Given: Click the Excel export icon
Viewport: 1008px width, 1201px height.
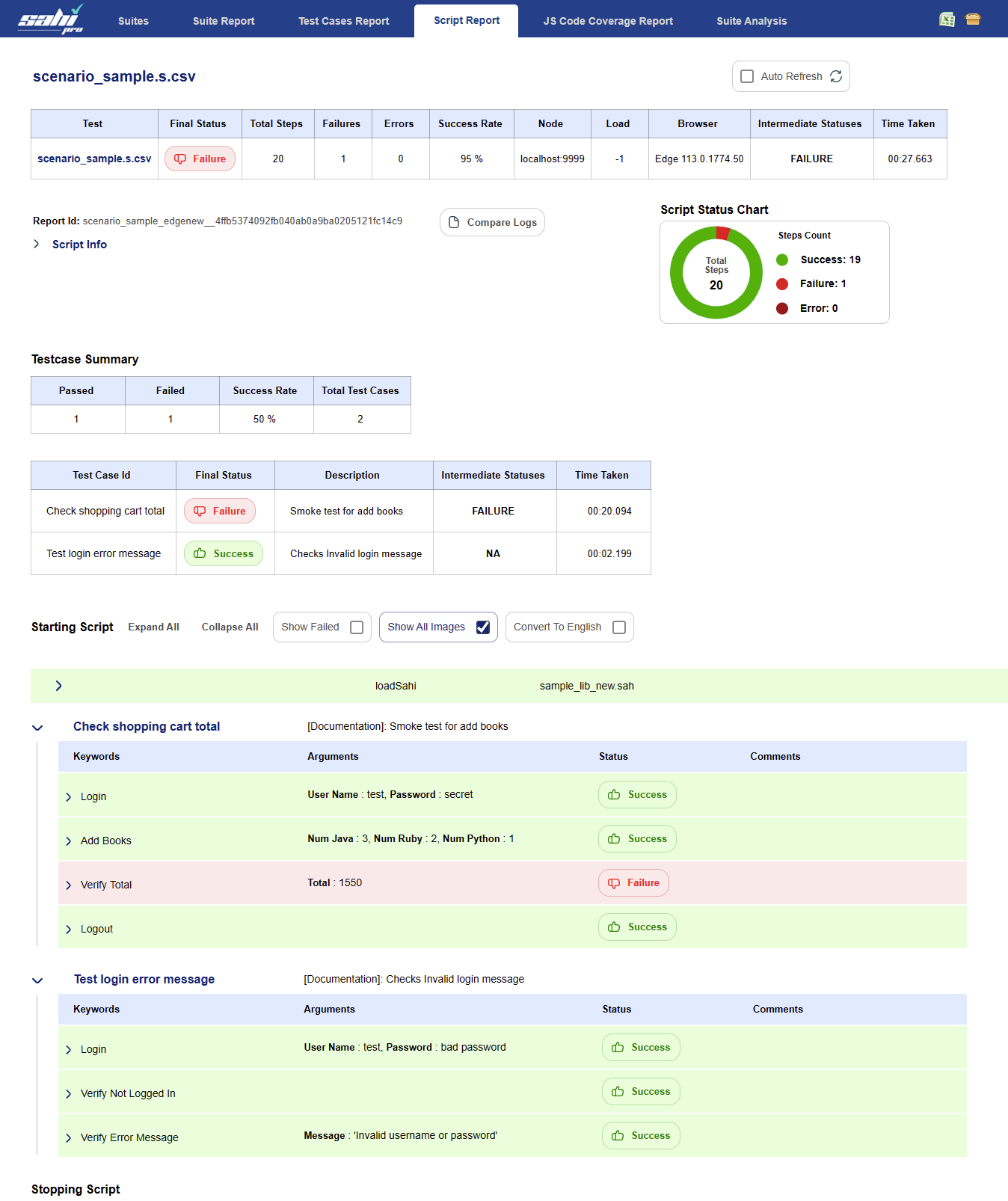Looking at the screenshot, I should pos(947,19).
